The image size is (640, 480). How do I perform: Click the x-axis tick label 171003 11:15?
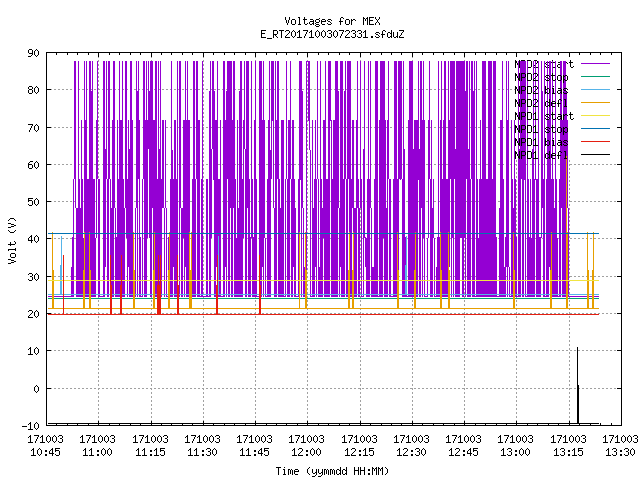tap(150, 446)
